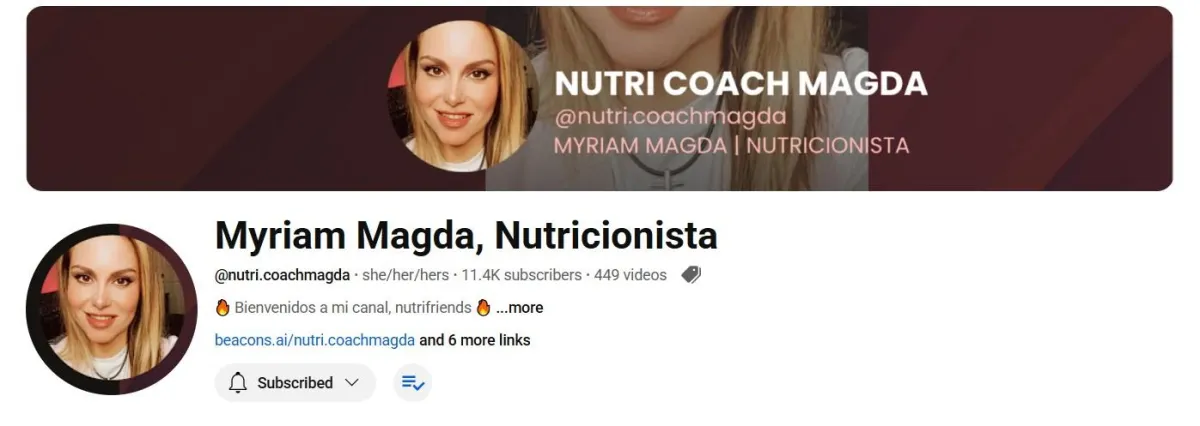Open the beacons.ai/nutri.coachmagda link

pos(315,340)
